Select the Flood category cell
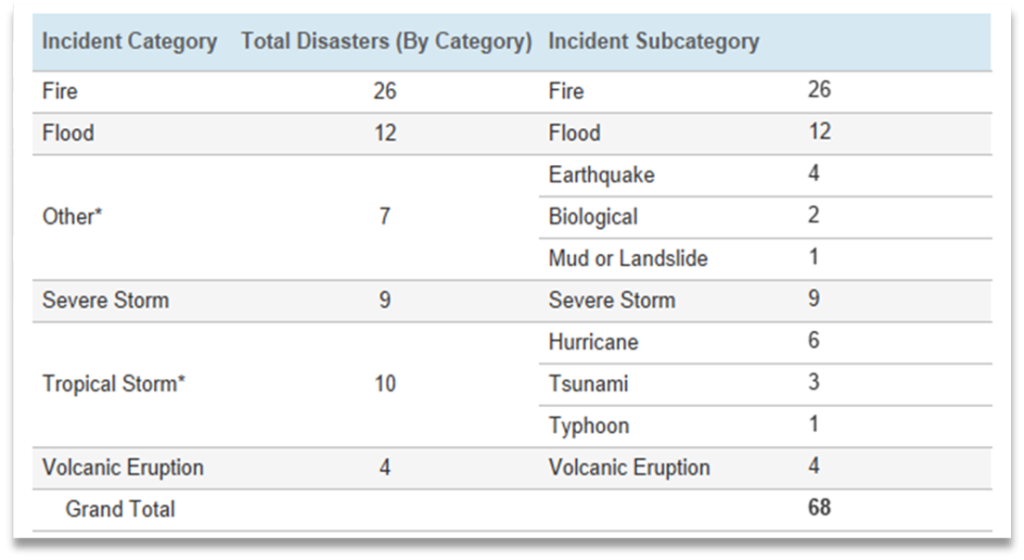The width and height of the screenshot is (1024, 560). [68, 133]
